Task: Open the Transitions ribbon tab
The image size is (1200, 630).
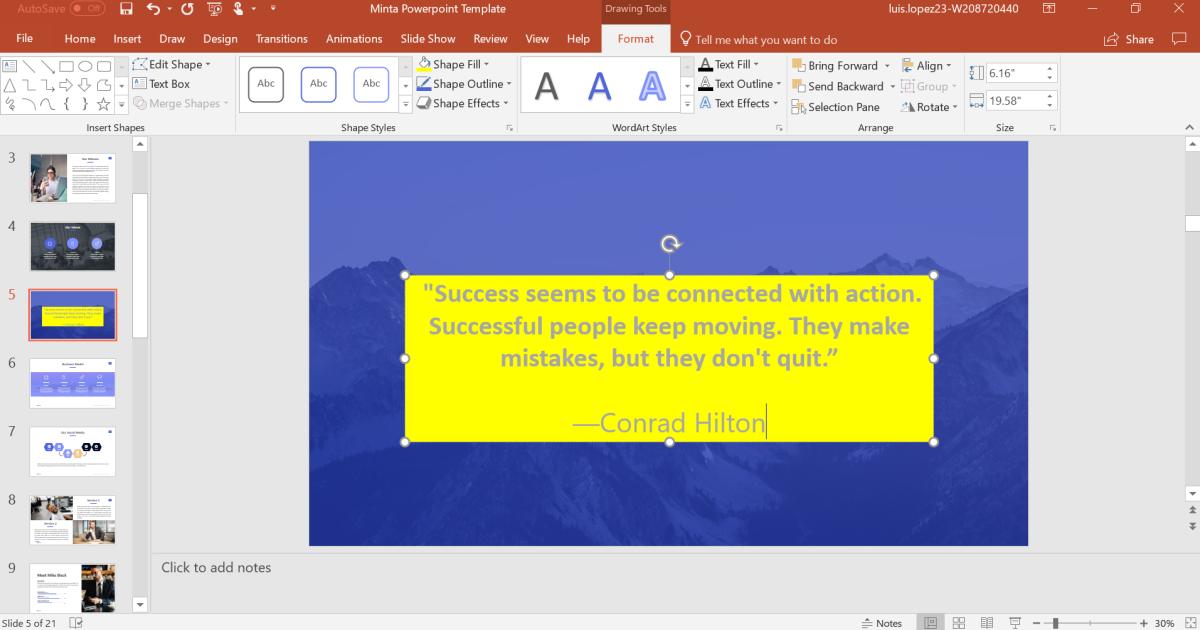Action: pos(281,39)
